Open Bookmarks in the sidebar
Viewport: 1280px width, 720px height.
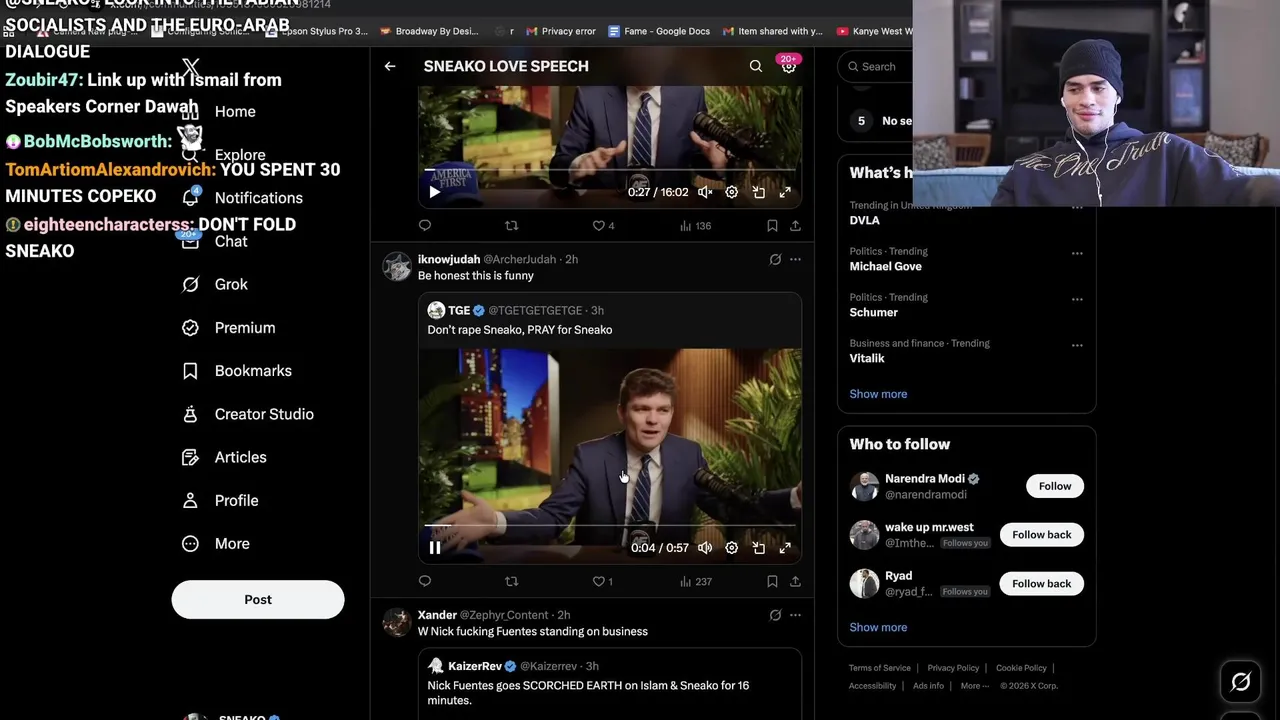pyautogui.click(x=237, y=371)
